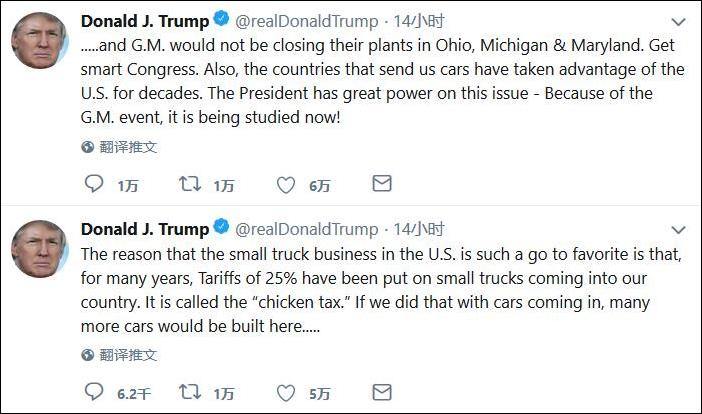Retweet the G.M. plants tweet
The image size is (702, 414).
pyautogui.click(x=188, y=184)
